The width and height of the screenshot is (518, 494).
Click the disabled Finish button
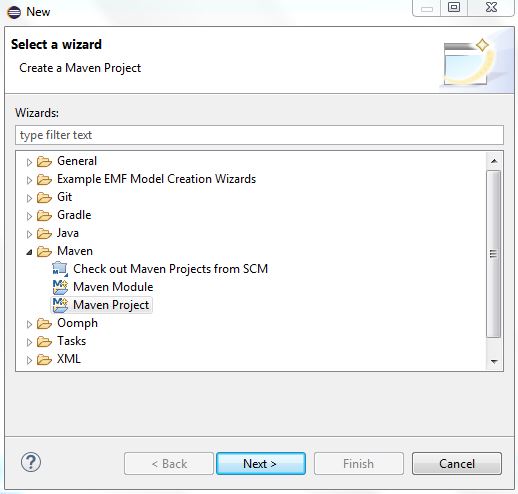click(x=359, y=463)
